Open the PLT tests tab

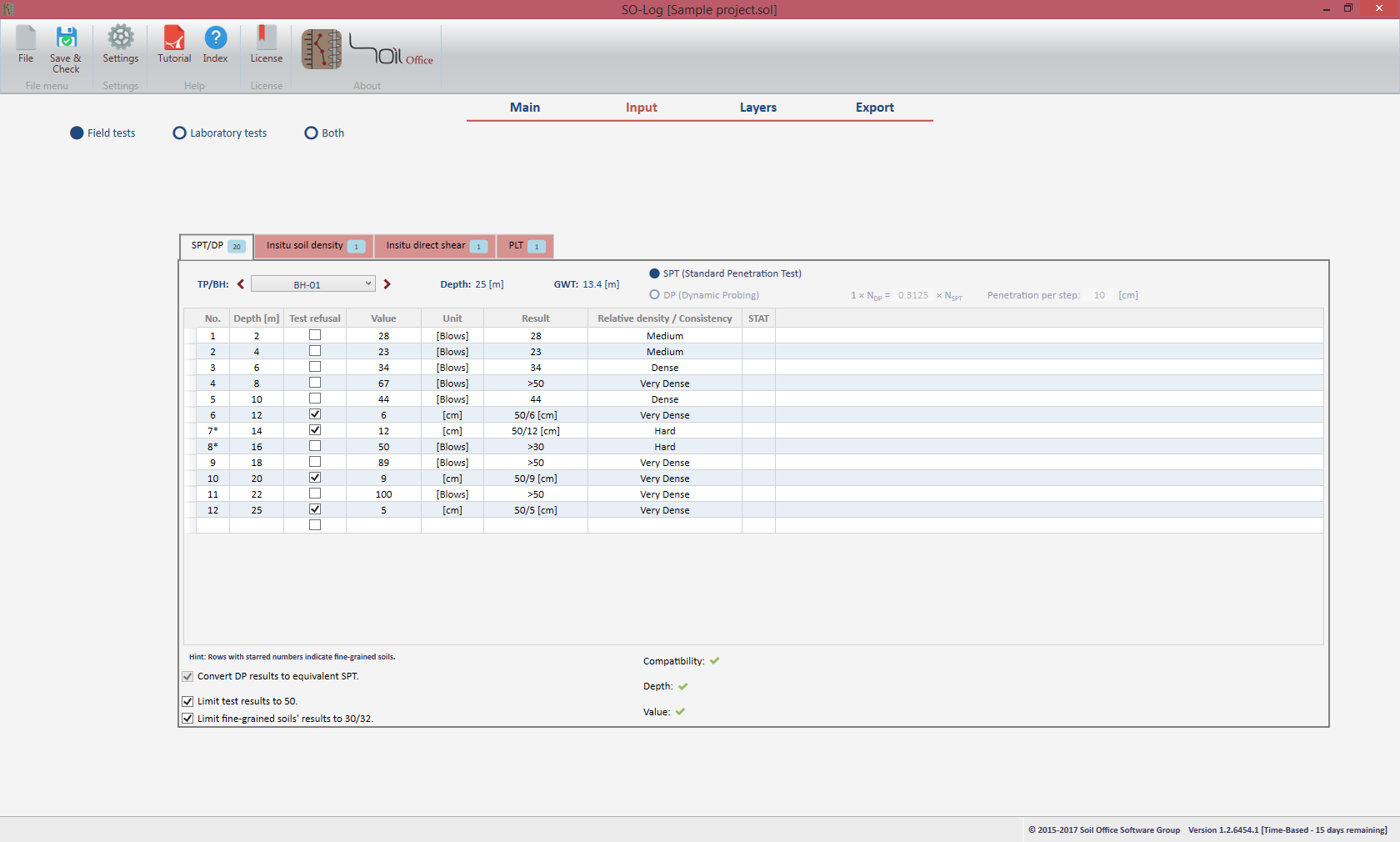[x=525, y=246]
